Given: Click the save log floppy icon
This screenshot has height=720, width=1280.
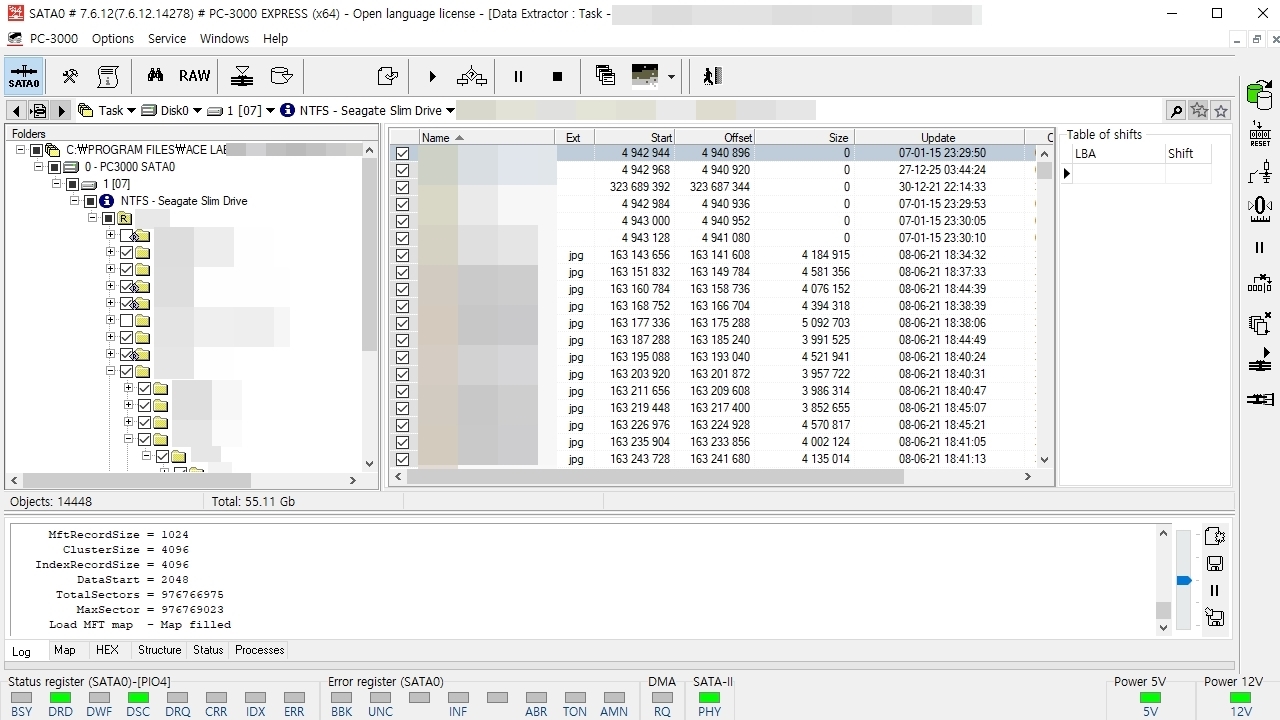Looking at the screenshot, I should click(x=1215, y=564).
